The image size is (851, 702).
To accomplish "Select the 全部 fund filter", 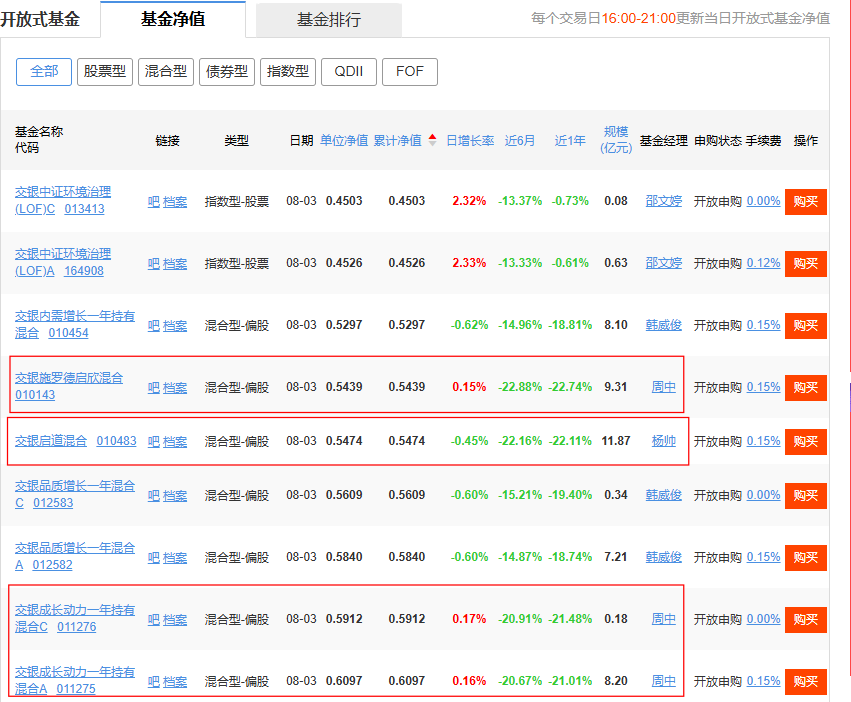I will pos(44,72).
